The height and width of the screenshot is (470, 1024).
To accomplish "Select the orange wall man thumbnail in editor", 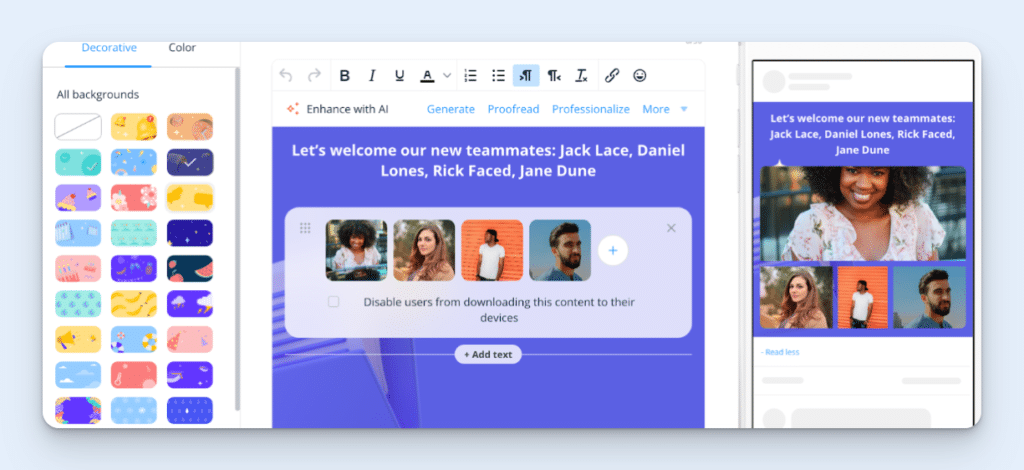I will click(x=492, y=250).
